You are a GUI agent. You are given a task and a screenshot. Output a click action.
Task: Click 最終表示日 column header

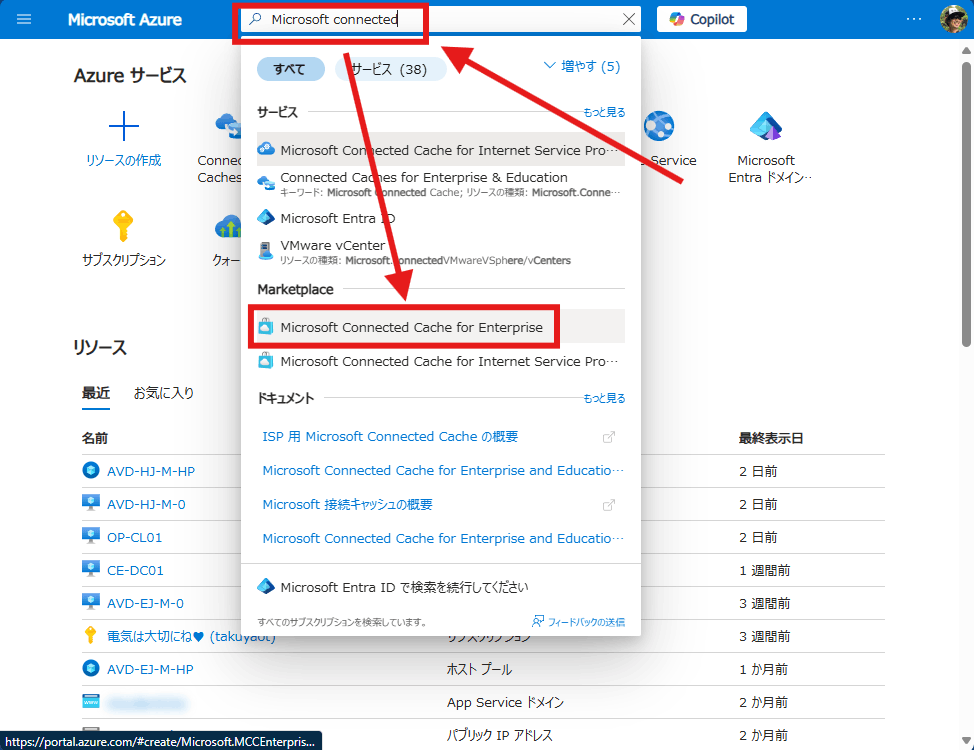pyautogui.click(x=771, y=438)
